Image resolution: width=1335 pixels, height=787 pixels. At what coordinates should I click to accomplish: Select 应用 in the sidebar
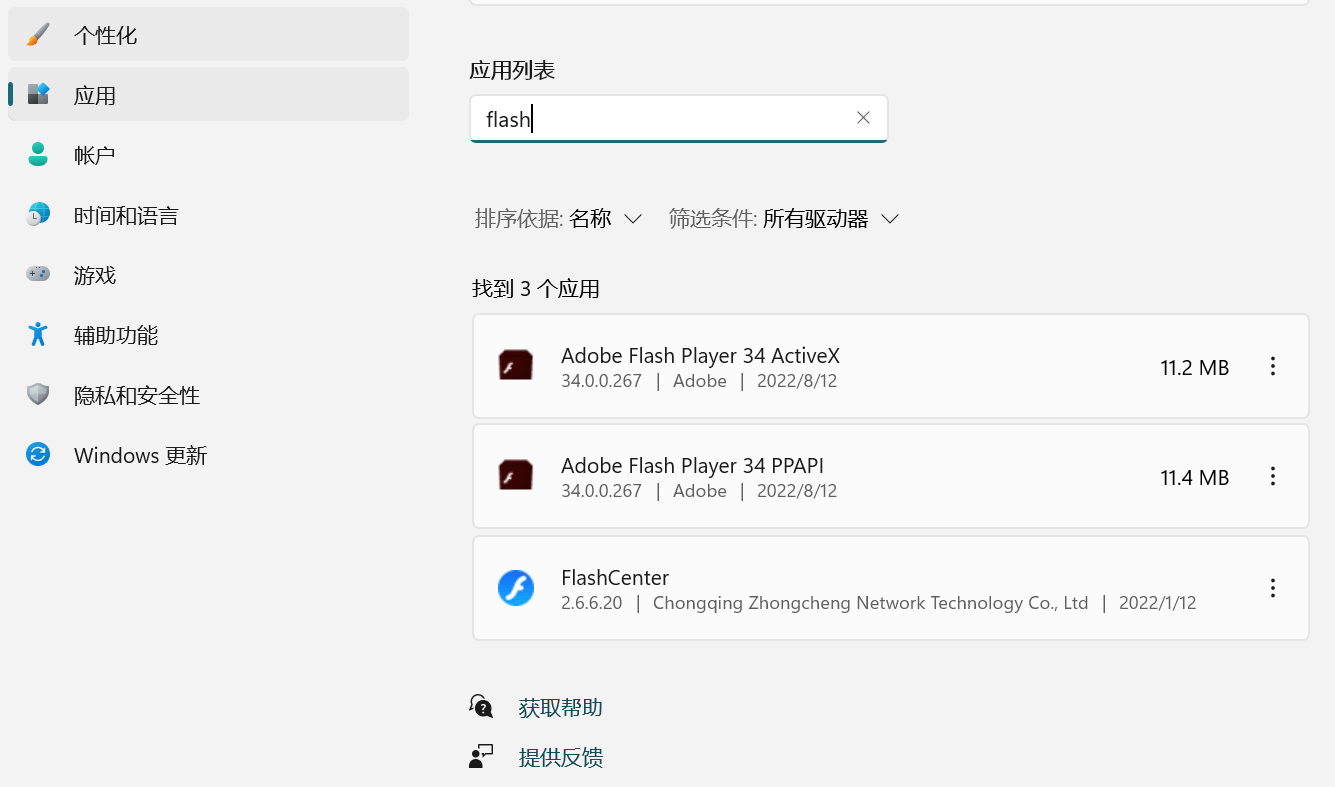coord(208,95)
